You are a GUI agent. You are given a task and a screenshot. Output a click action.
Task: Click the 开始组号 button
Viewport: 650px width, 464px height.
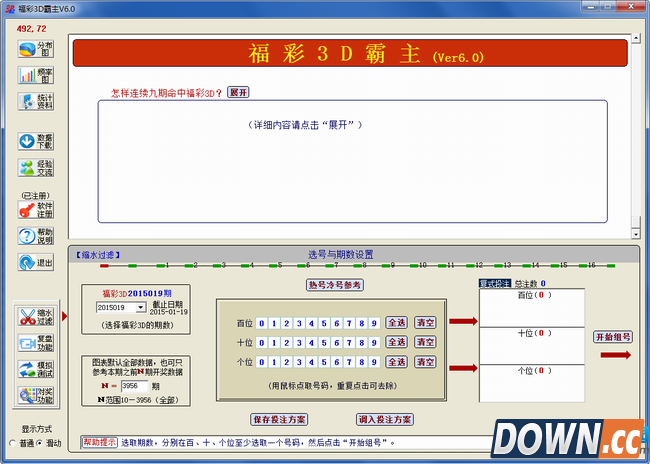(613, 337)
